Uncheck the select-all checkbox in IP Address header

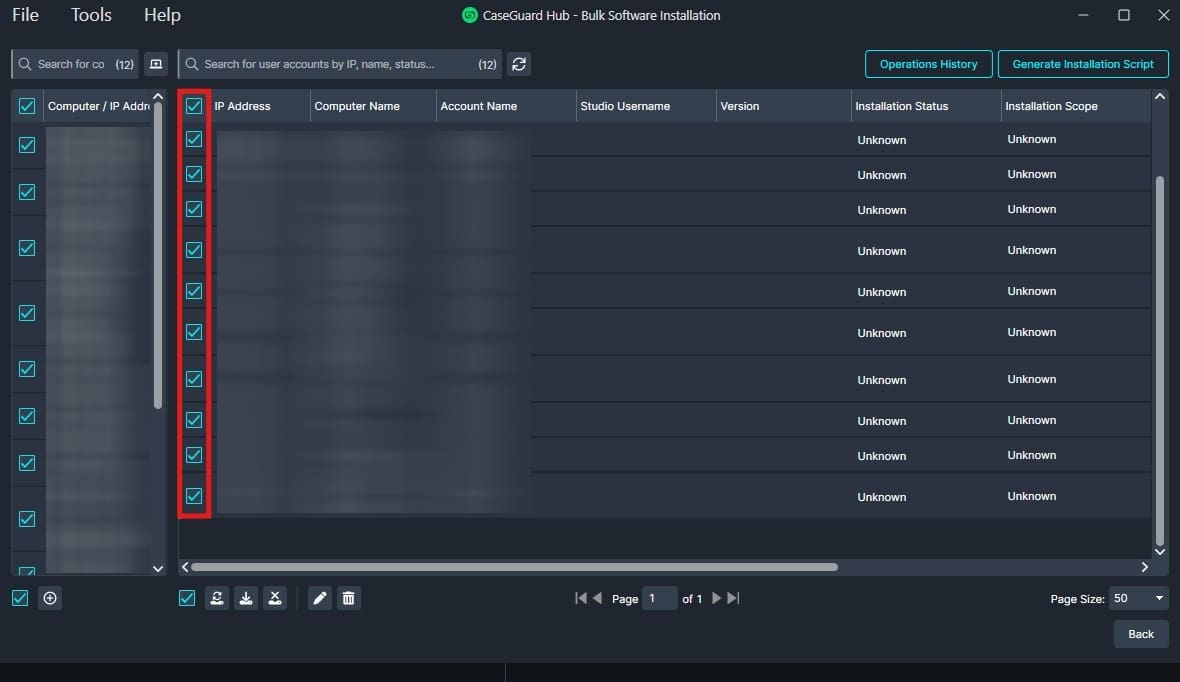coord(194,106)
